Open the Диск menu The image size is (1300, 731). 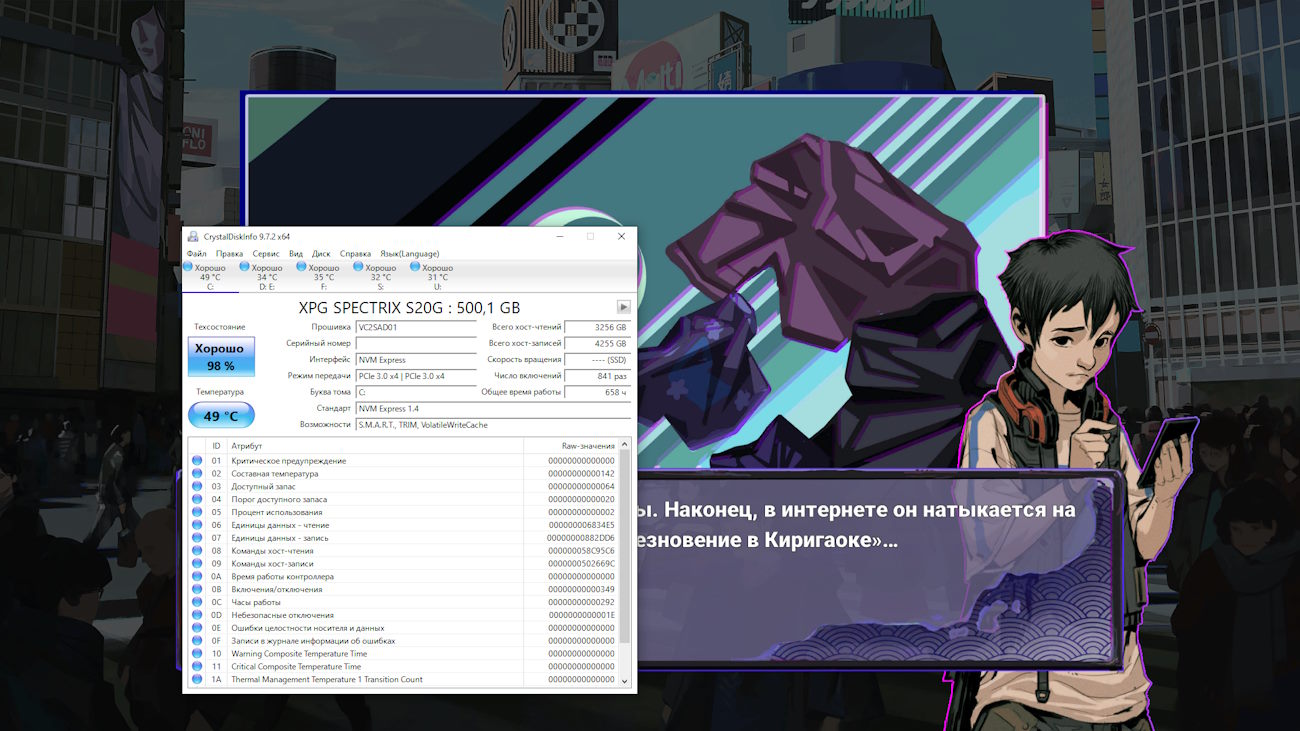click(321, 254)
